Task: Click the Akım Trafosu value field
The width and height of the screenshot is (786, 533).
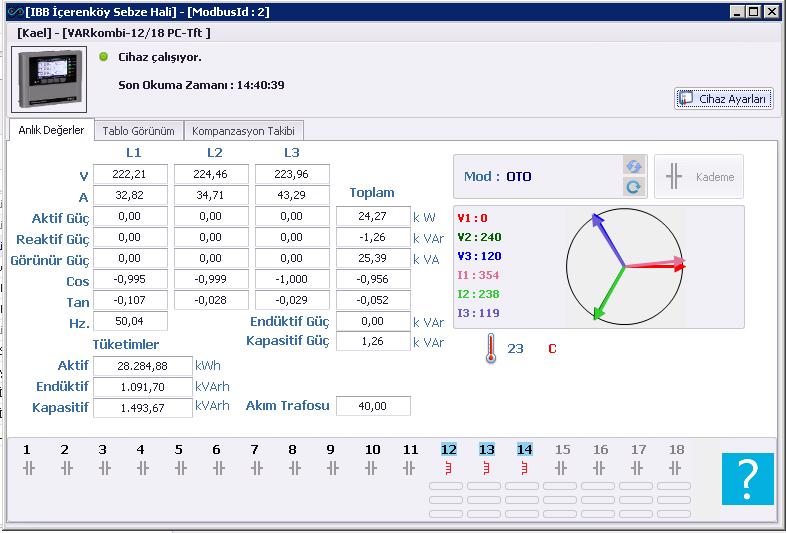Action: [373, 406]
